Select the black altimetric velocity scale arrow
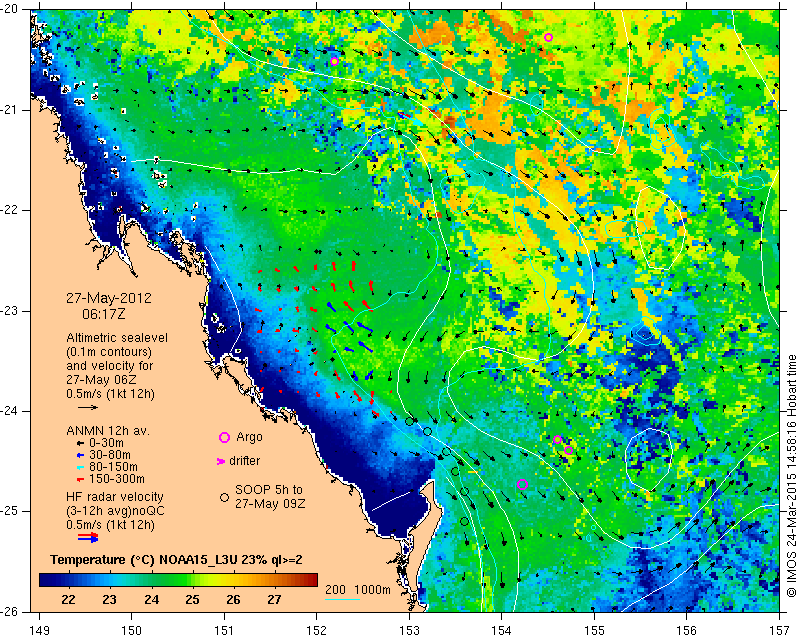This screenshot has width=800, height=640. click(88, 407)
